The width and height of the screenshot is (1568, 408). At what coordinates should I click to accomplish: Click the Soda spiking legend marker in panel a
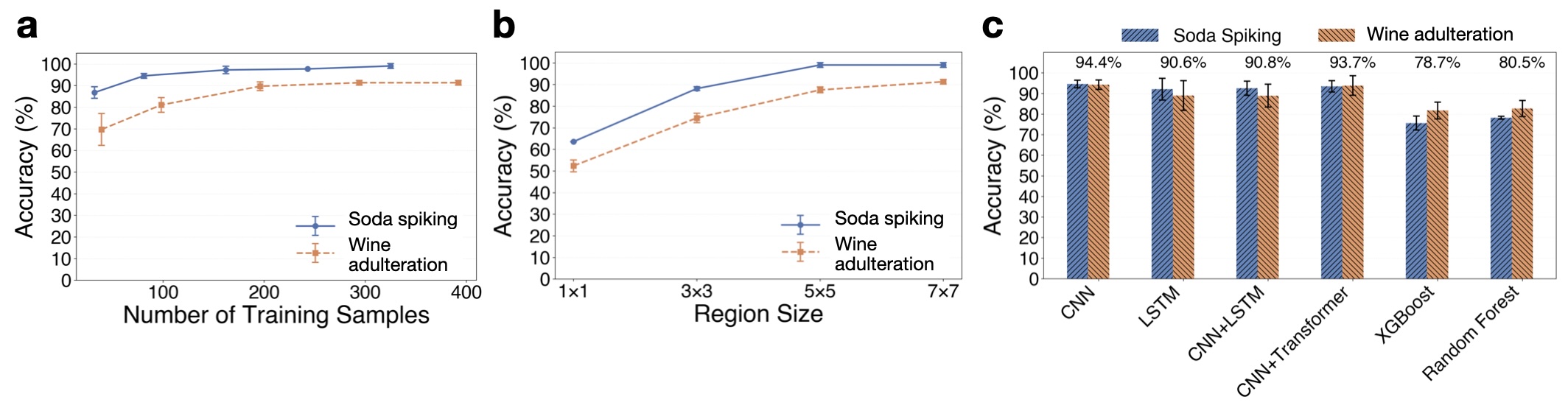(x=315, y=225)
